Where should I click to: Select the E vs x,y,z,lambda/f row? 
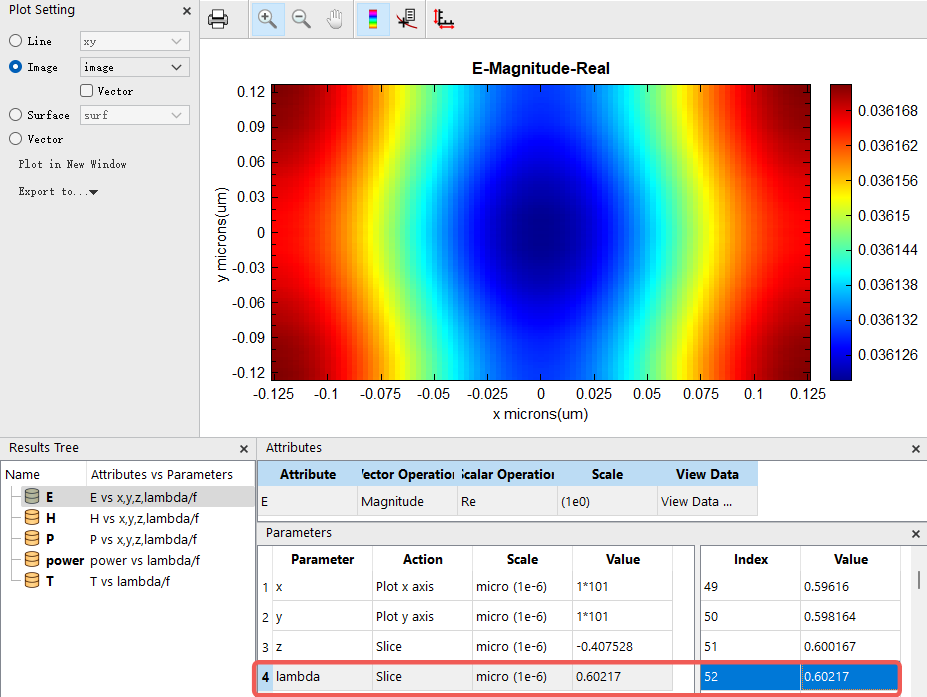click(x=138, y=497)
